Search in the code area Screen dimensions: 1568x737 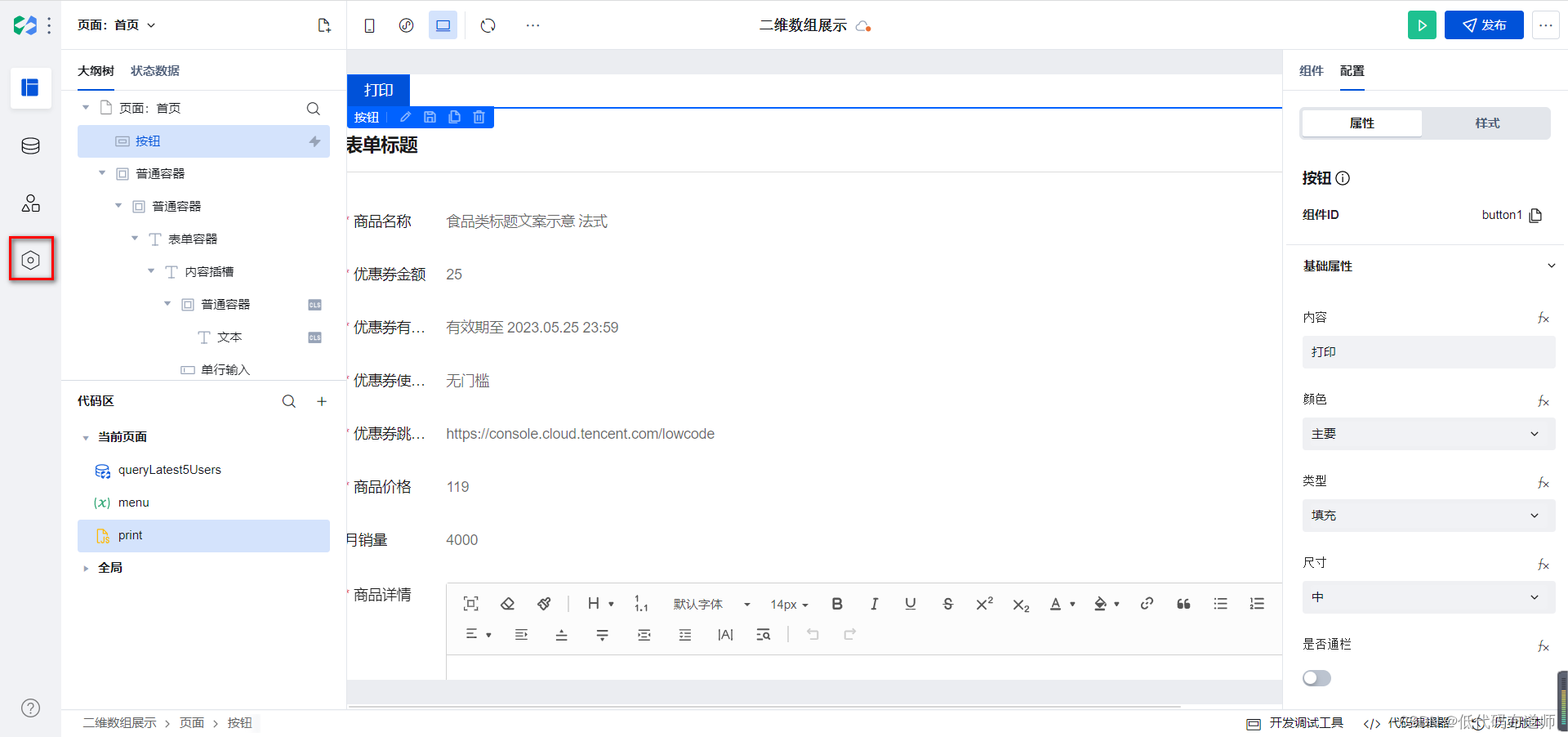(x=289, y=401)
